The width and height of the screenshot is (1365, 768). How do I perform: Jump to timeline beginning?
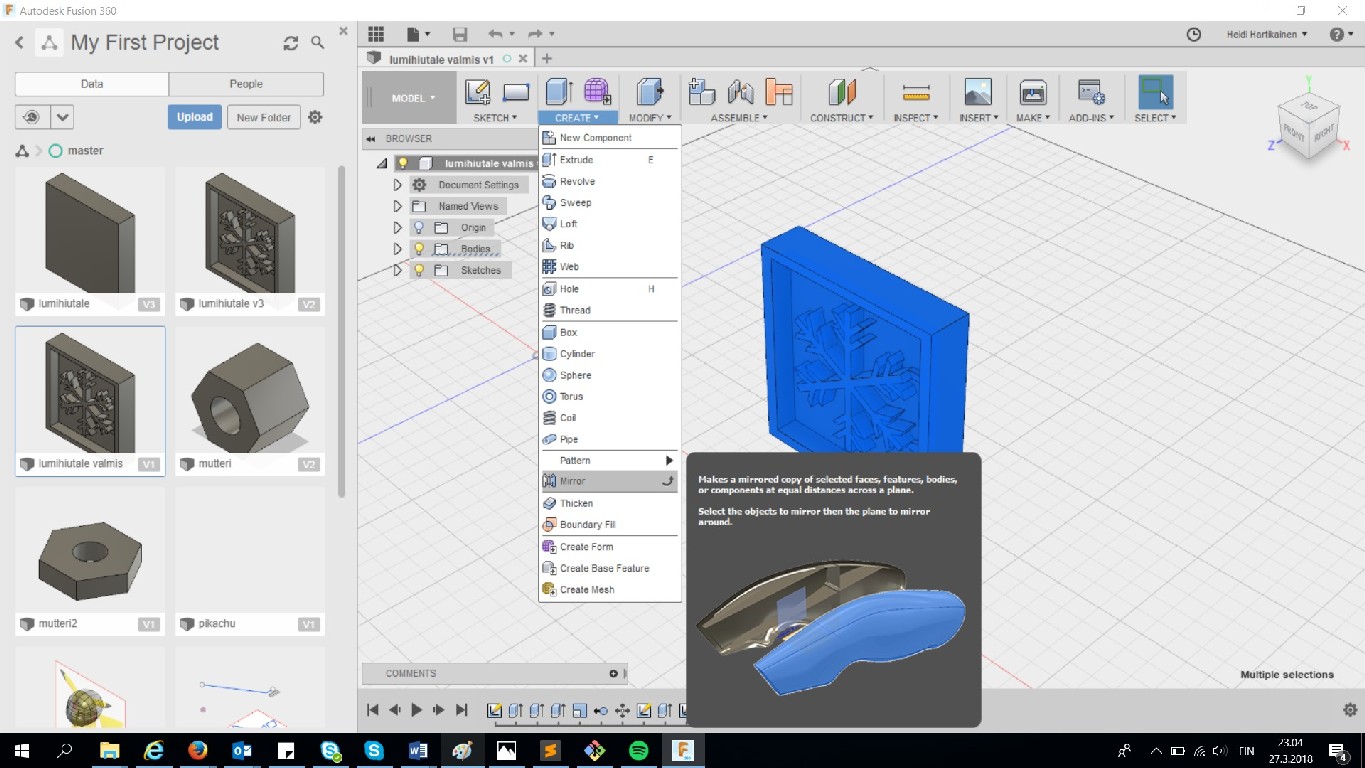[x=372, y=710]
